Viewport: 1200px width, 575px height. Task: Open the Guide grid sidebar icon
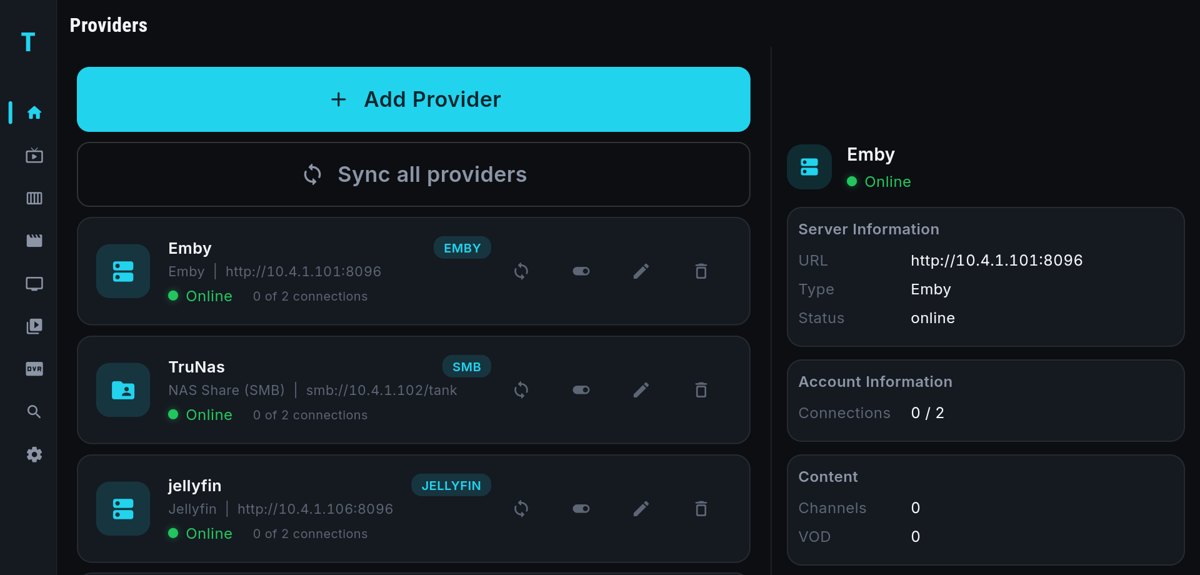(x=34, y=198)
